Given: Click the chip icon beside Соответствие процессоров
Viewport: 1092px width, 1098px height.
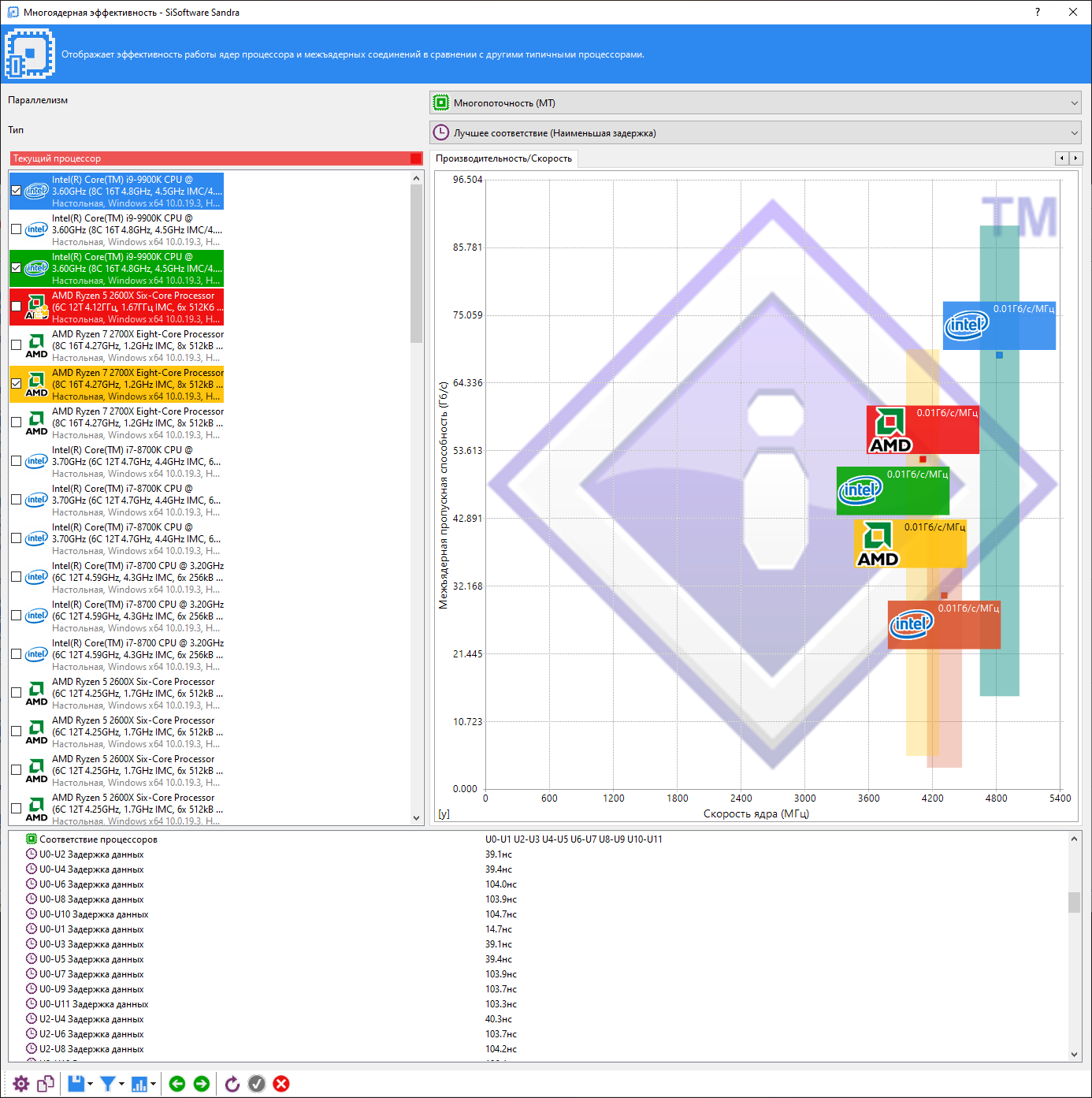Looking at the screenshot, I should (x=32, y=839).
